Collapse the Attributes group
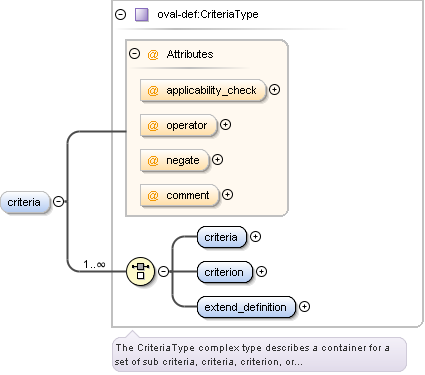This screenshot has width=425, height=375. [135, 54]
